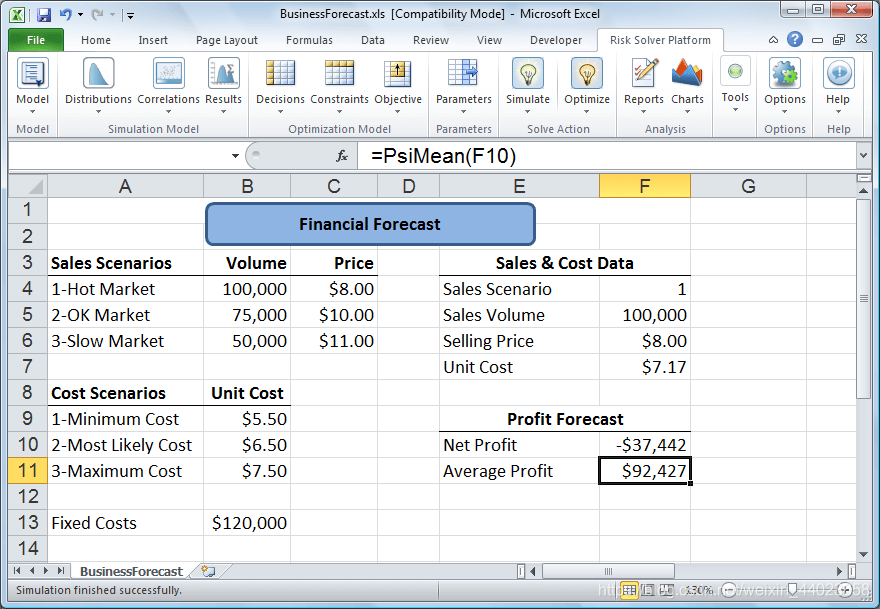Click the Correlations icon
This screenshot has width=880, height=609.
168,73
